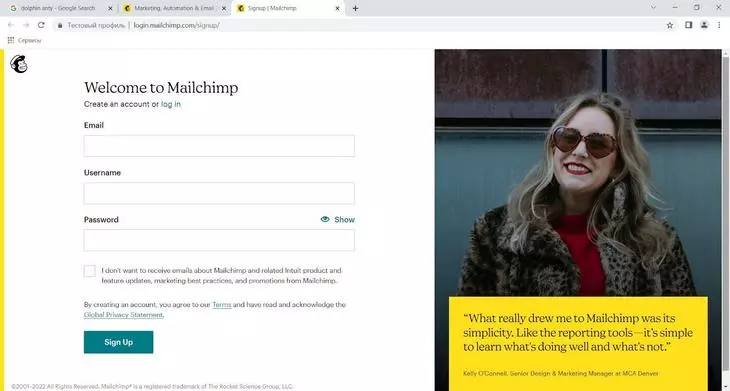Go back with browser back arrow
730x391 pixels.
pos(11,25)
